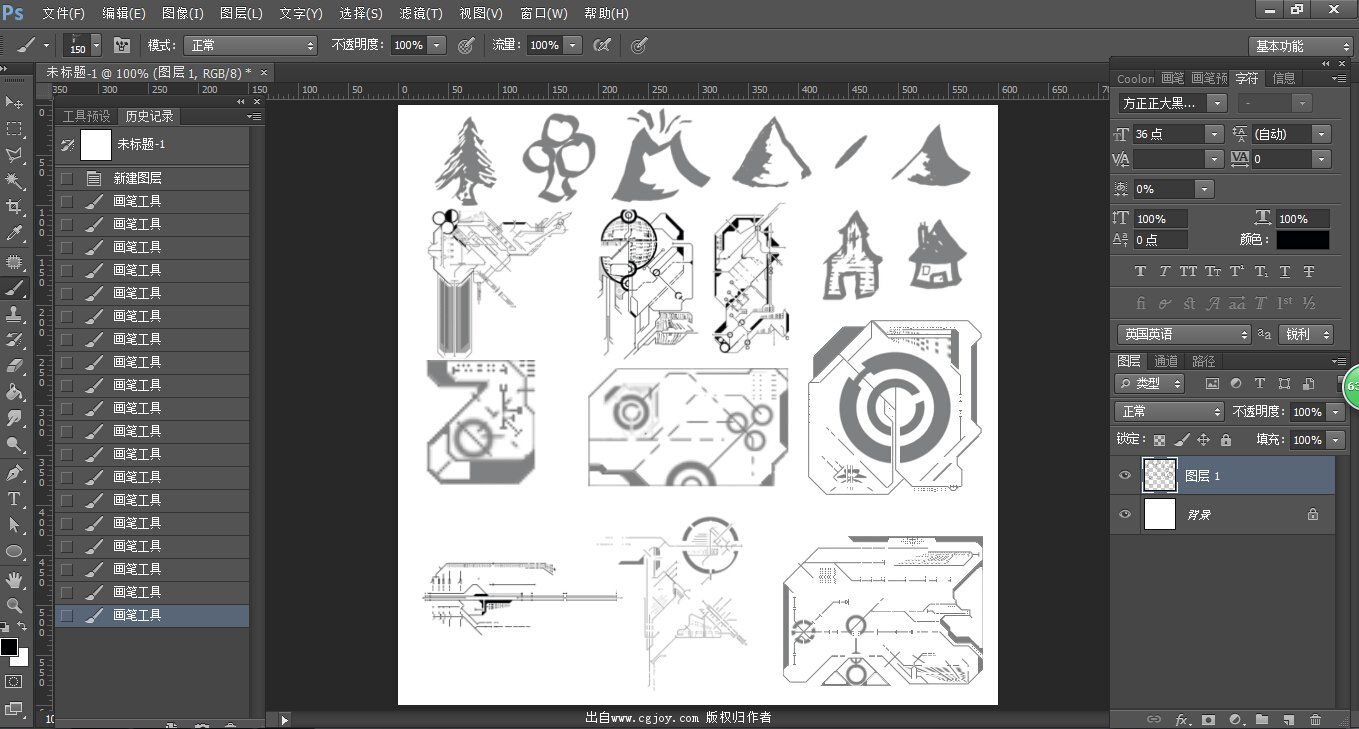Open the leading (自动) dropdown
This screenshot has width=1359, height=729.
pos(1322,134)
